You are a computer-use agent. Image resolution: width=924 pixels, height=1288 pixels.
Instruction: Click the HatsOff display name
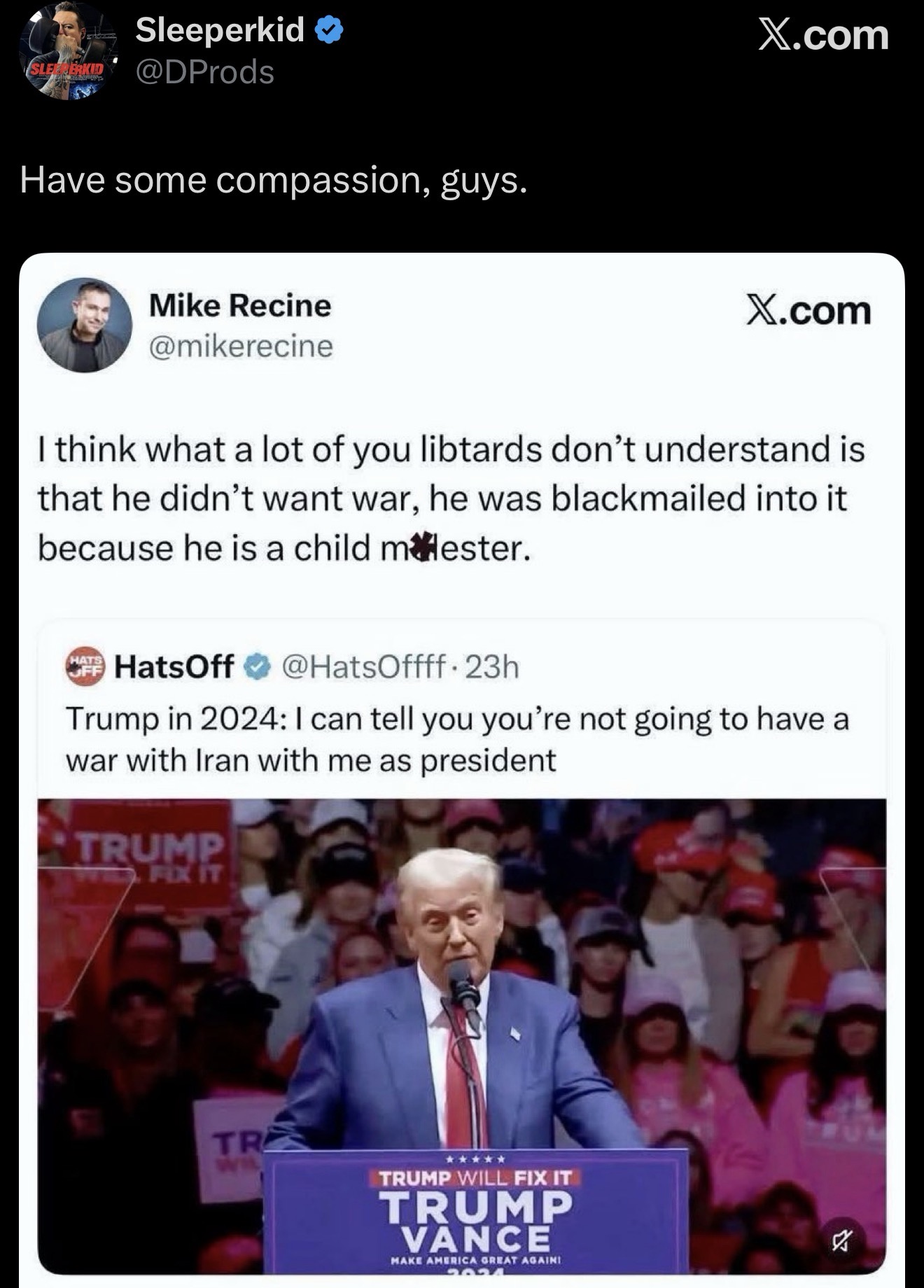[x=174, y=666]
